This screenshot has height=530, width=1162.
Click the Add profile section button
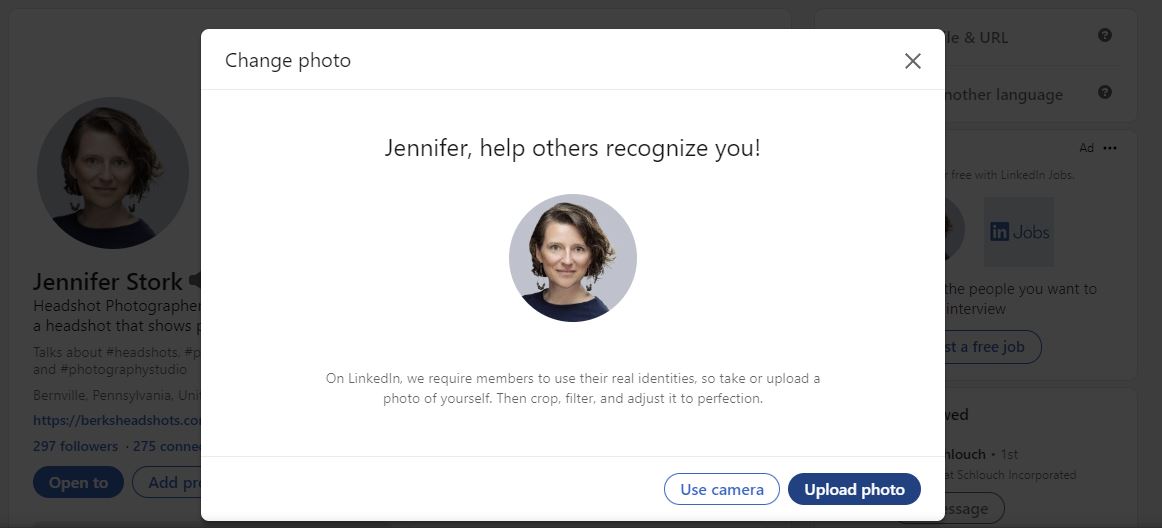[x=168, y=483]
